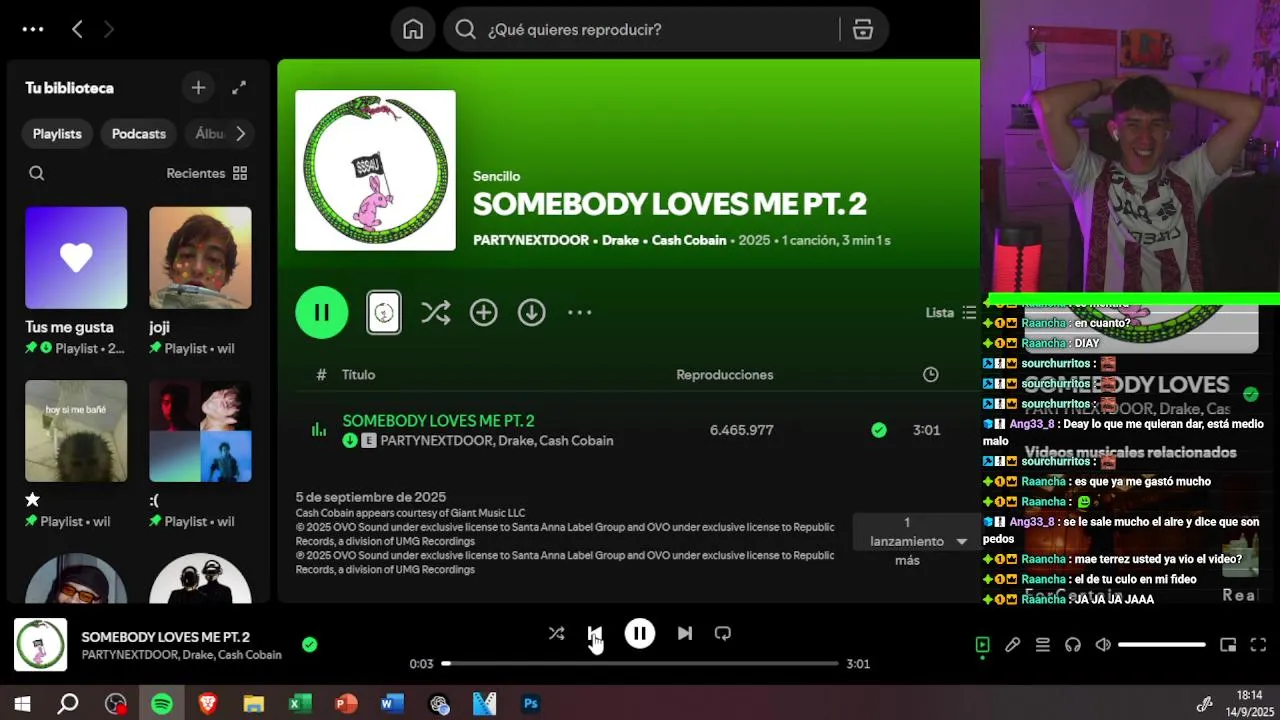Toggle the liked checkmark in track row
The width and height of the screenshot is (1280, 720).
point(879,430)
